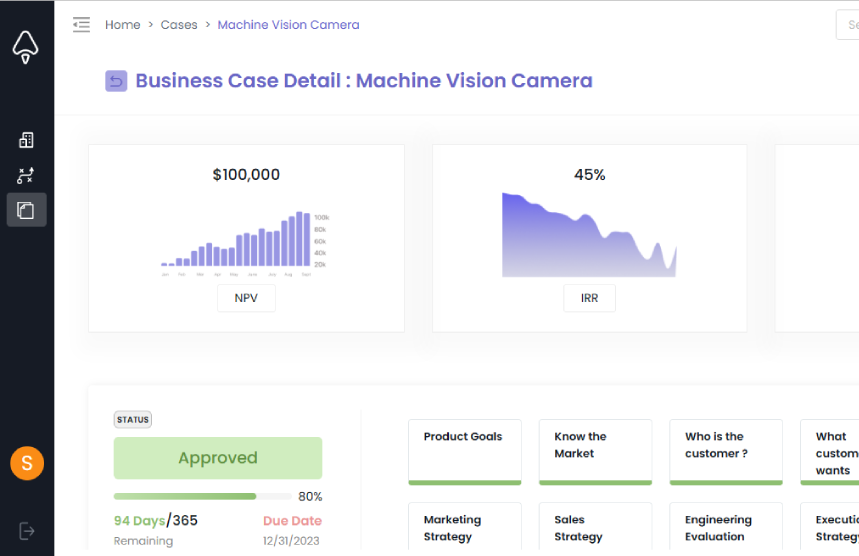Click the rocket logo in sidebar
The height and width of the screenshot is (556, 859).
(x=26, y=46)
